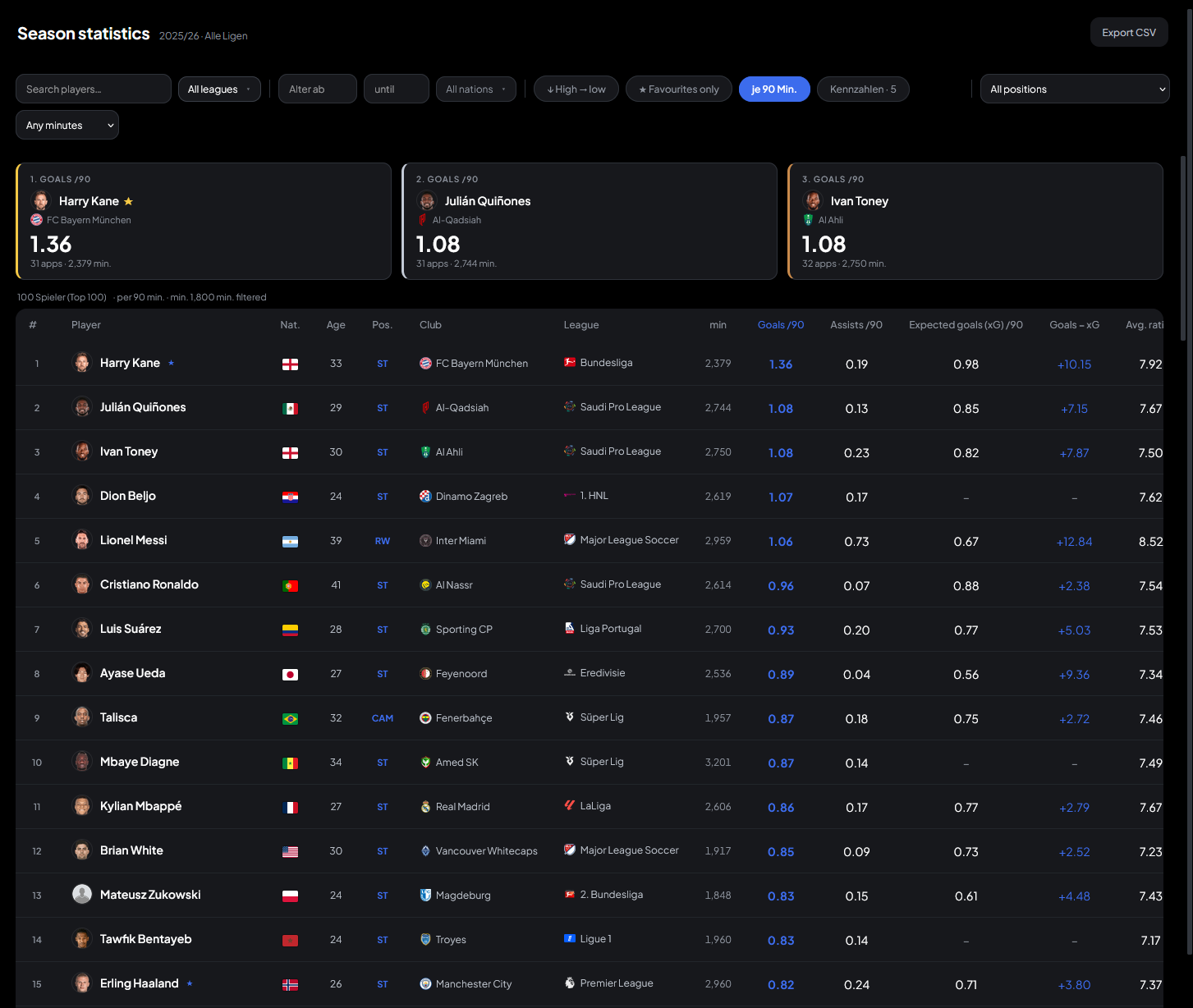1193x1008 pixels.
Task: Click Tawfik Bentayeb's name in the table
Action: pyautogui.click(x=146, y=939)
